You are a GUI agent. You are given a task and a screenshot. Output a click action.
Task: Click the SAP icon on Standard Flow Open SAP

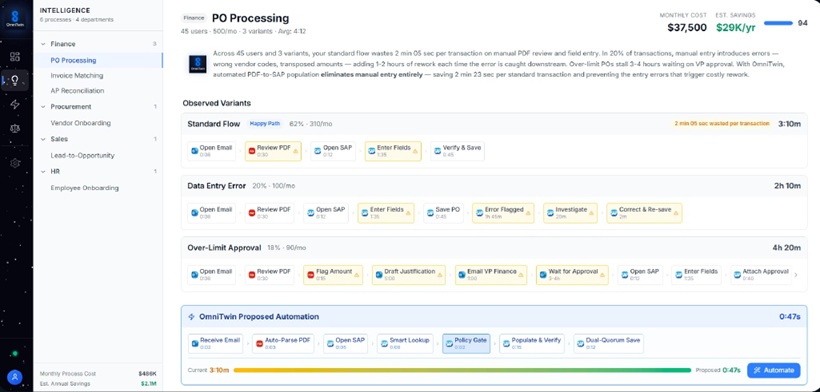click(317, 151)
